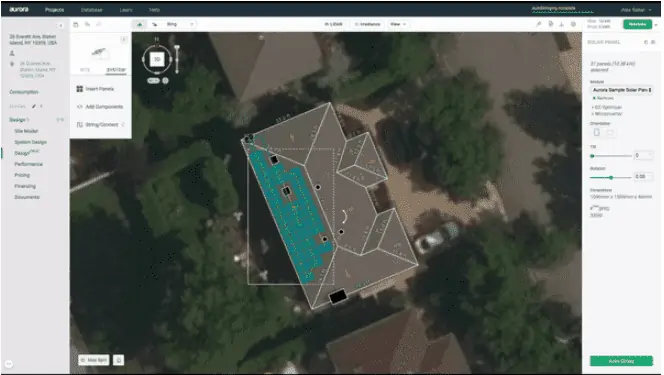Open the Aurora Sample Solar Panel module dropdown

(621, 90)
